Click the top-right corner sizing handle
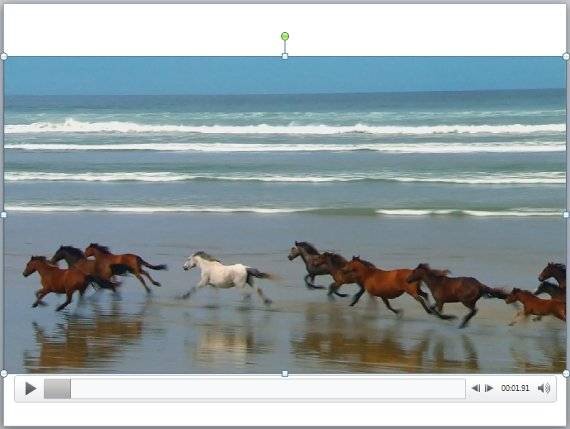 (566, 56)
